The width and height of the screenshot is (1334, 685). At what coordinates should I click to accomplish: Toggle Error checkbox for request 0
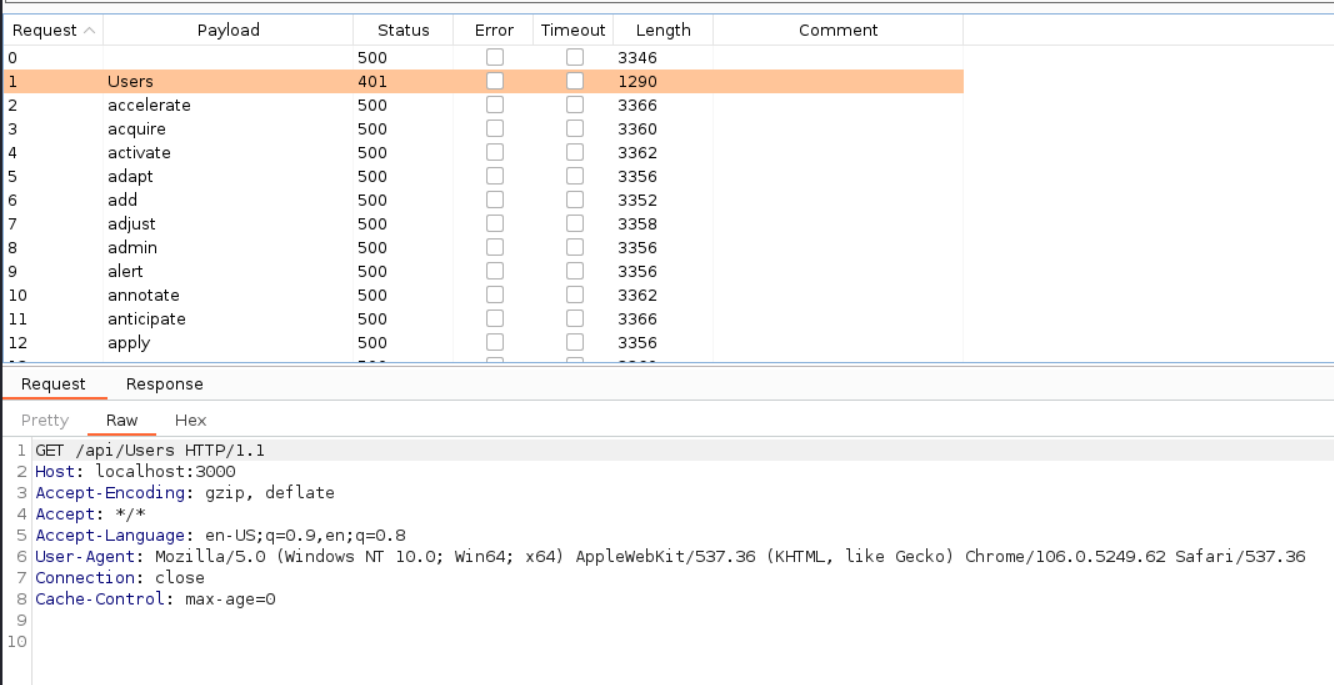pyautogui.click(x=494, y=58)
